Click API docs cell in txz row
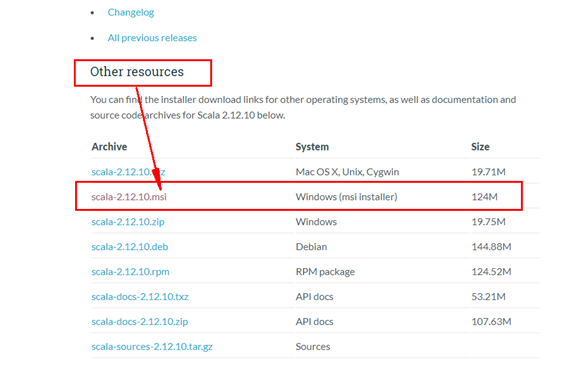Screen dimensions: 574x378 pos(314,296)
